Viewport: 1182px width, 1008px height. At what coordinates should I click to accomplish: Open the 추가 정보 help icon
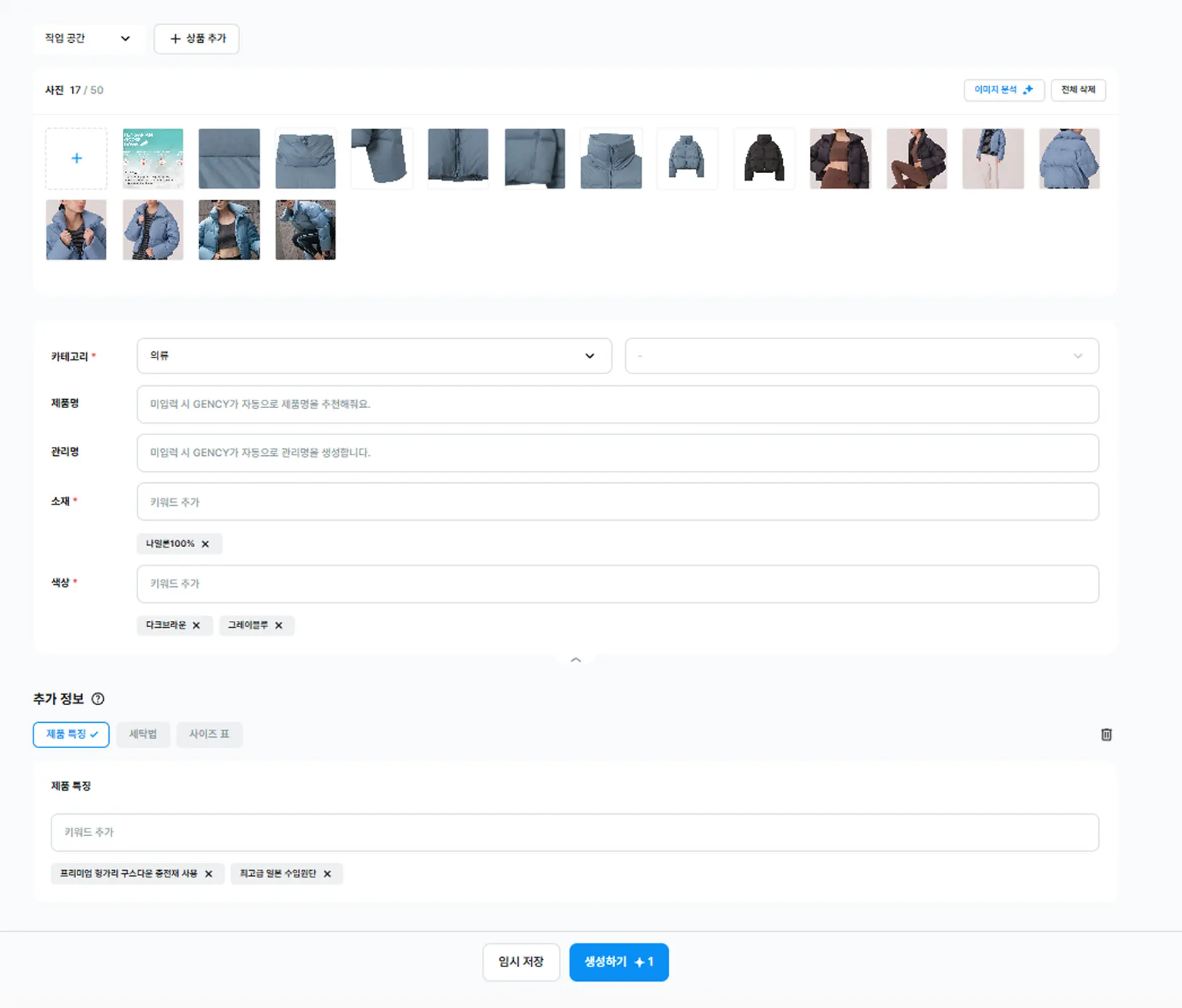point(98,699)
